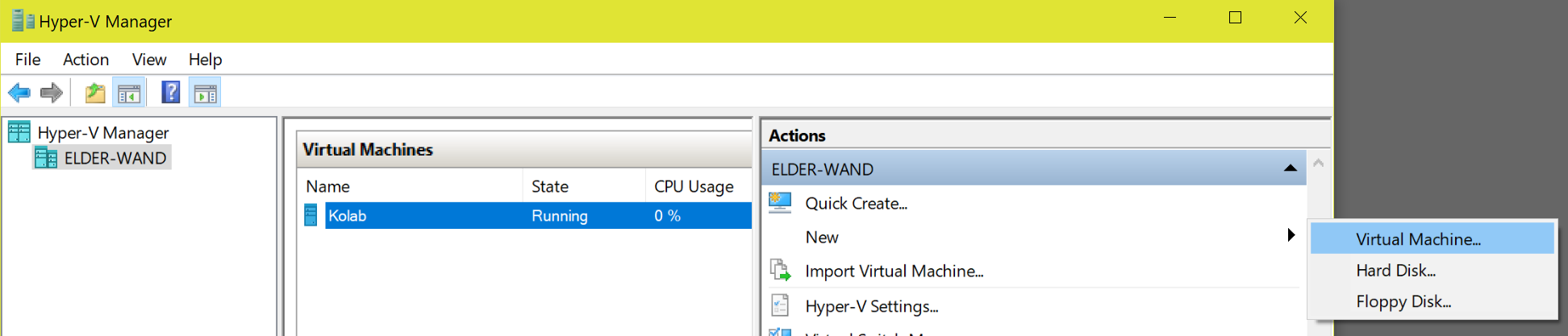Open the Action menu
The image size is (1568, 336).
point(85,60)
